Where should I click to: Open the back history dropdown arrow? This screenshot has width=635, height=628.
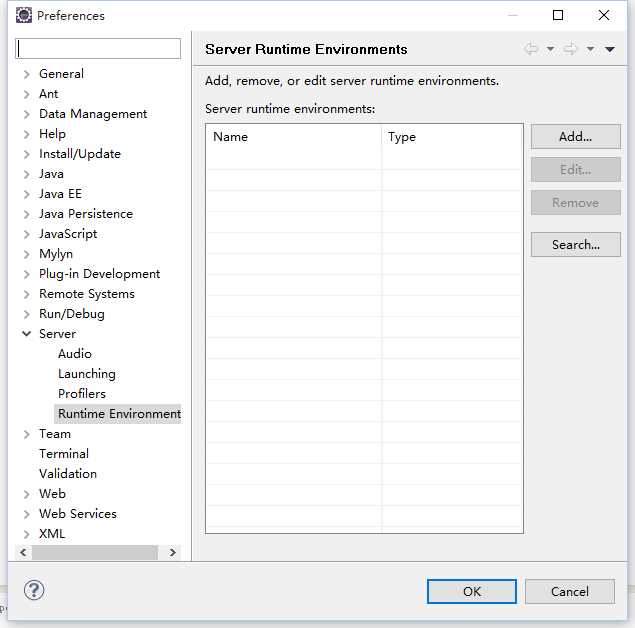550,49
